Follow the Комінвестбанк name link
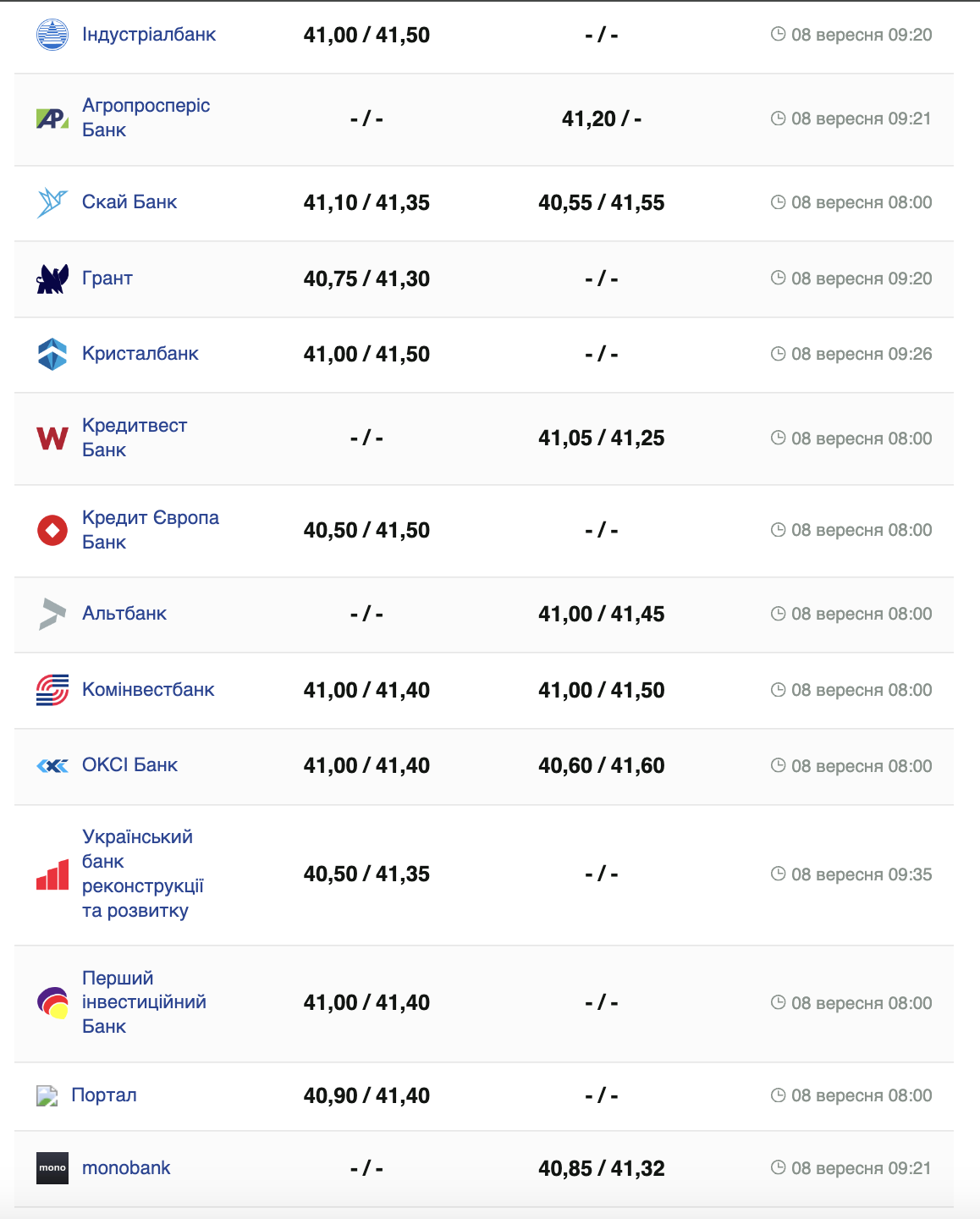 148,690
